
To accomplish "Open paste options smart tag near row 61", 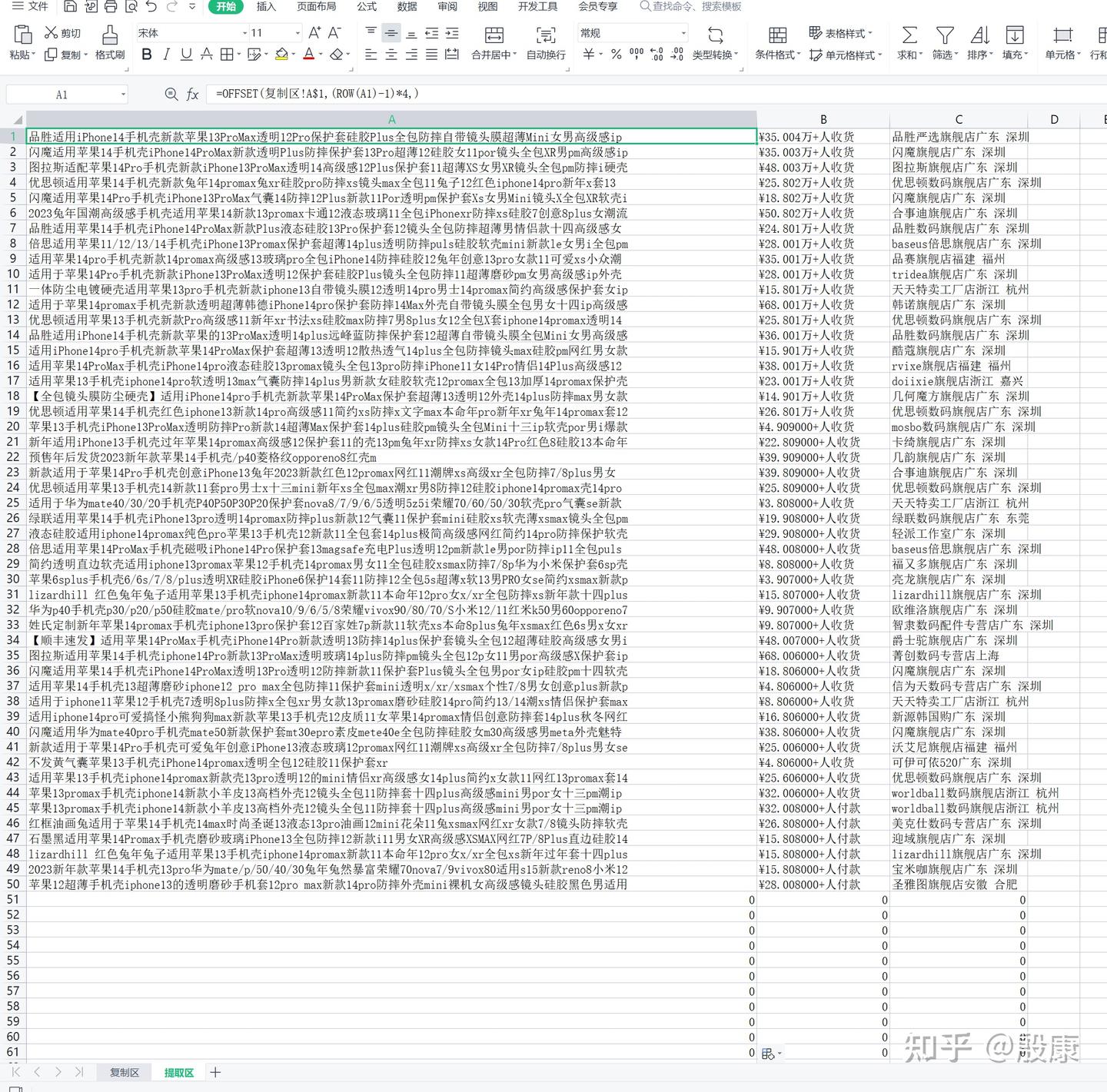I will 770,1054.
